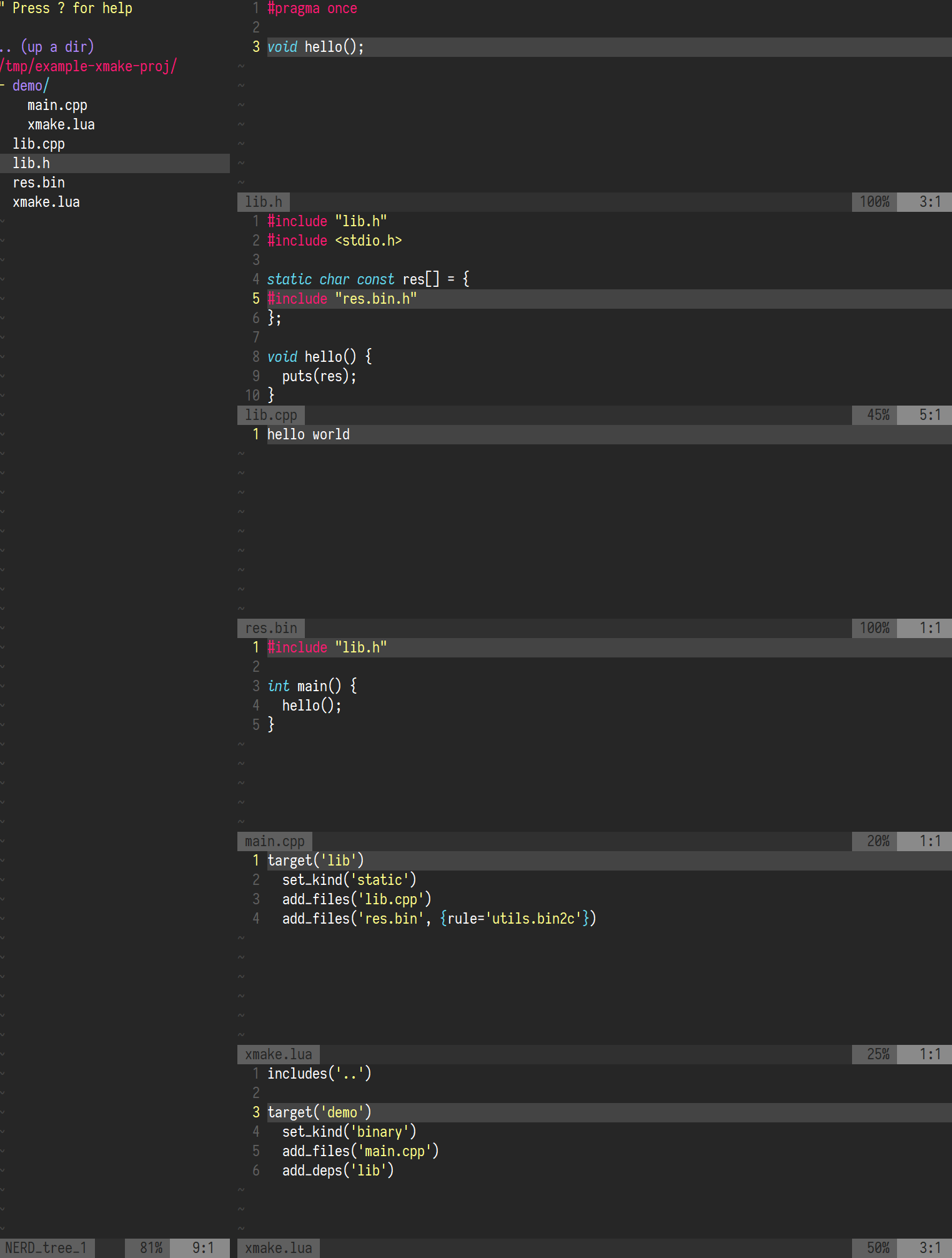Screen dimensions: 952x1258
Task: Go up a directory via '.. (up a dir)'
Action: (47, 47)
